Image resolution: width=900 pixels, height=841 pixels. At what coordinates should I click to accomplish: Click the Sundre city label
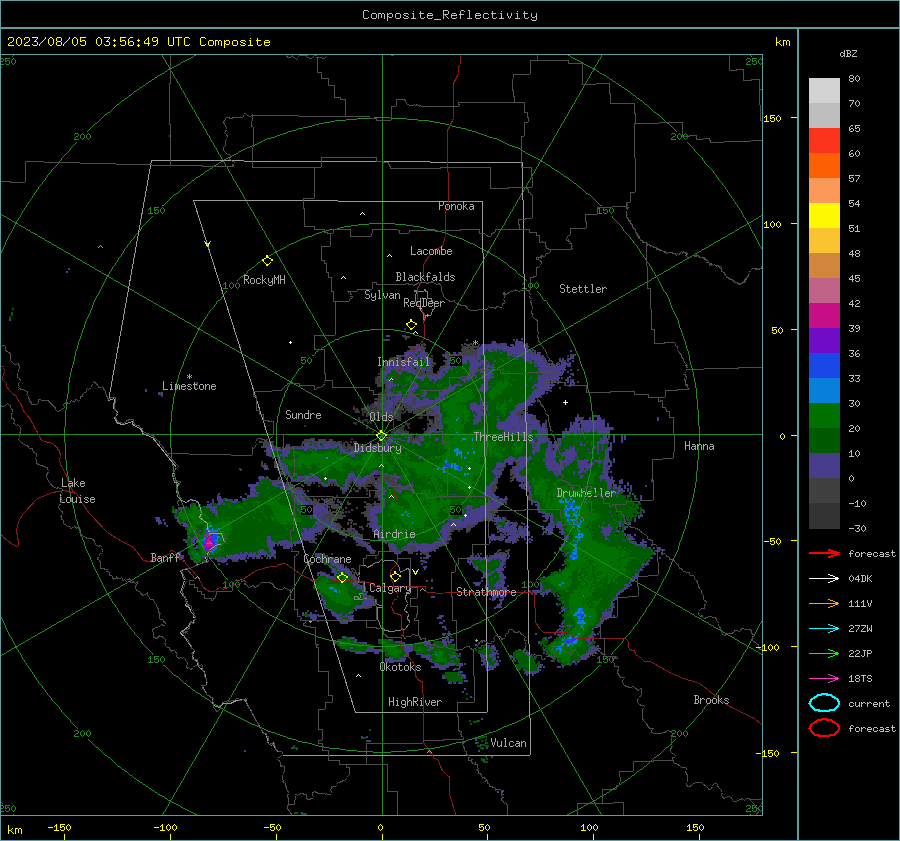click(303, 415)
